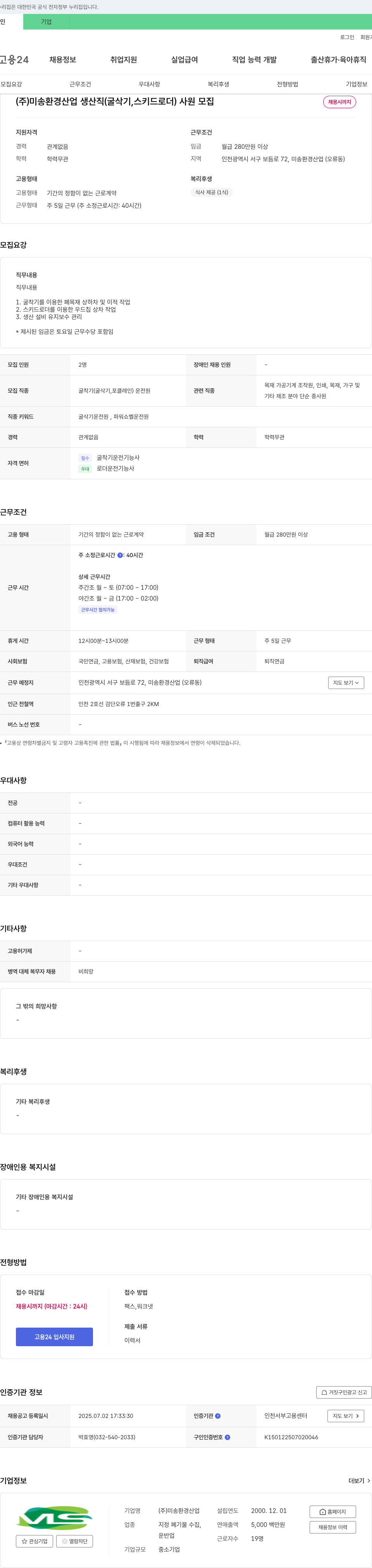372x1568 pixels.
Task: Jump to 모집요강 section tab
Action: click(x=11, y=84)
